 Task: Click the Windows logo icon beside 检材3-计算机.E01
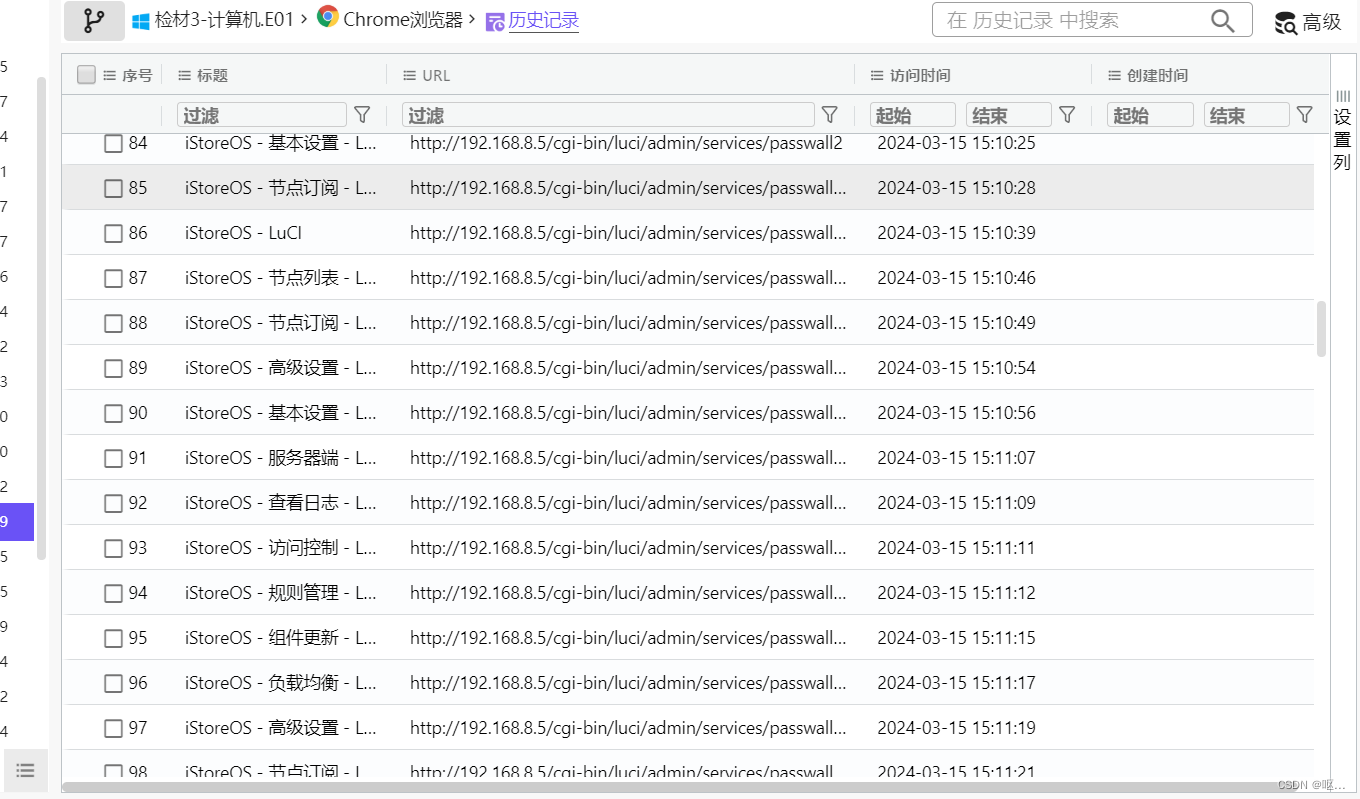coord(140,20)
